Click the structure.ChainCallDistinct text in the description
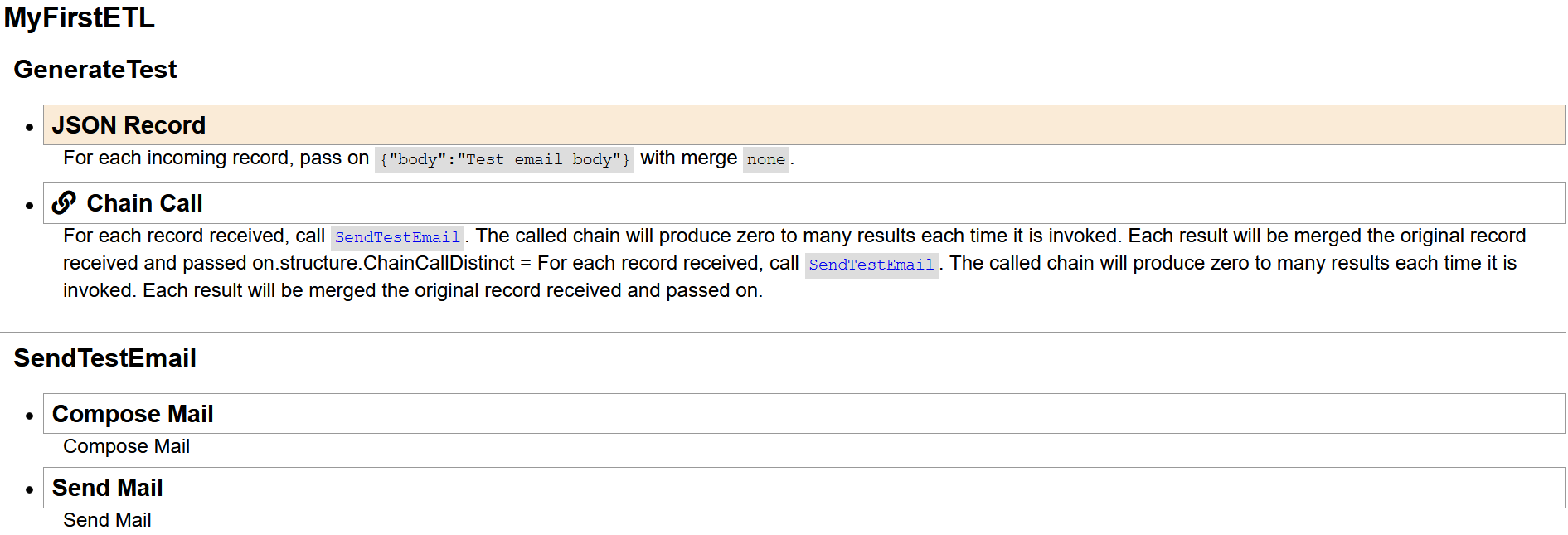Image resolution: width=1568 pixels, height=535 pixels. pyautogui.click(x=397, y=264)
